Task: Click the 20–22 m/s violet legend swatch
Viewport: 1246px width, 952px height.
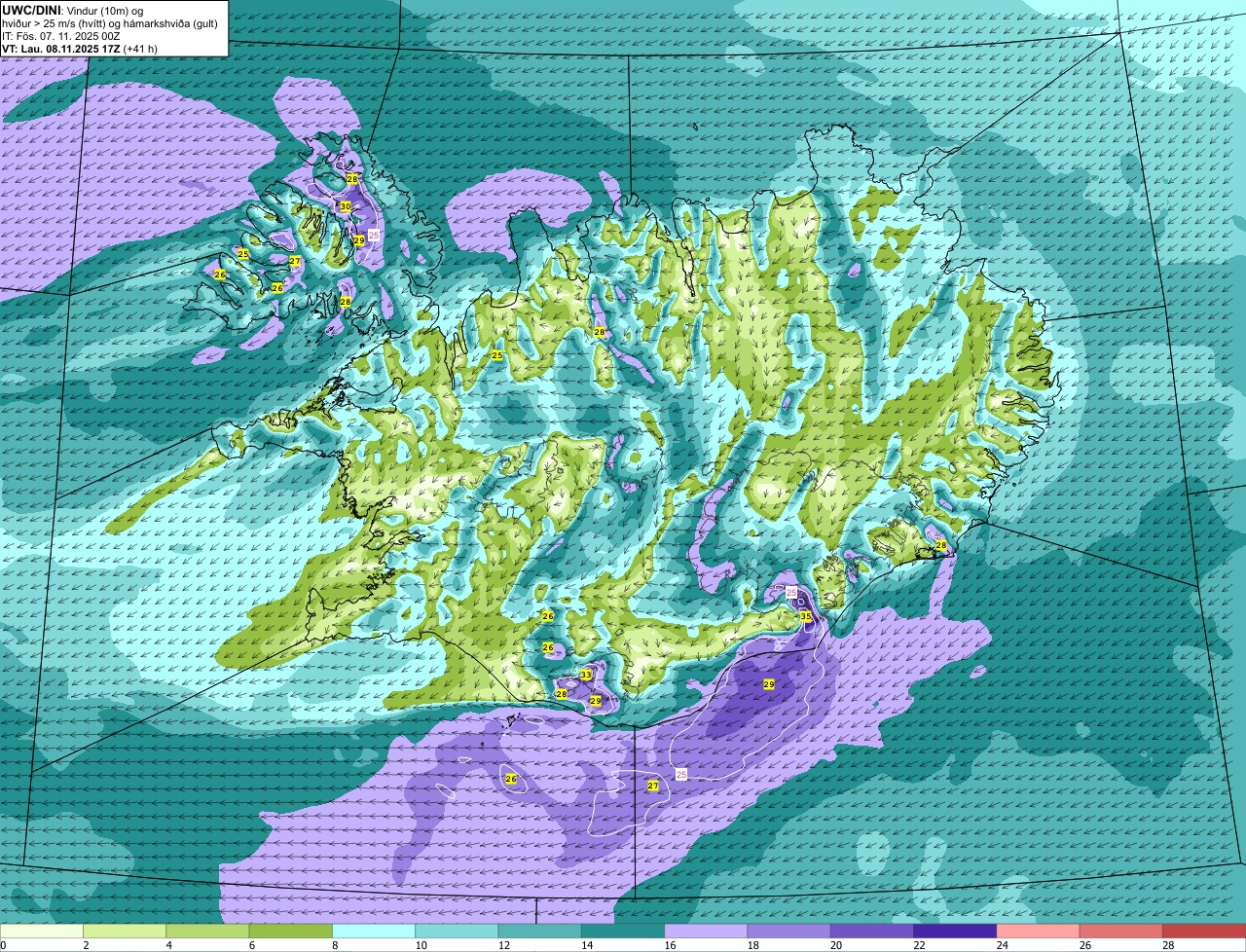Action: point(872,932)
